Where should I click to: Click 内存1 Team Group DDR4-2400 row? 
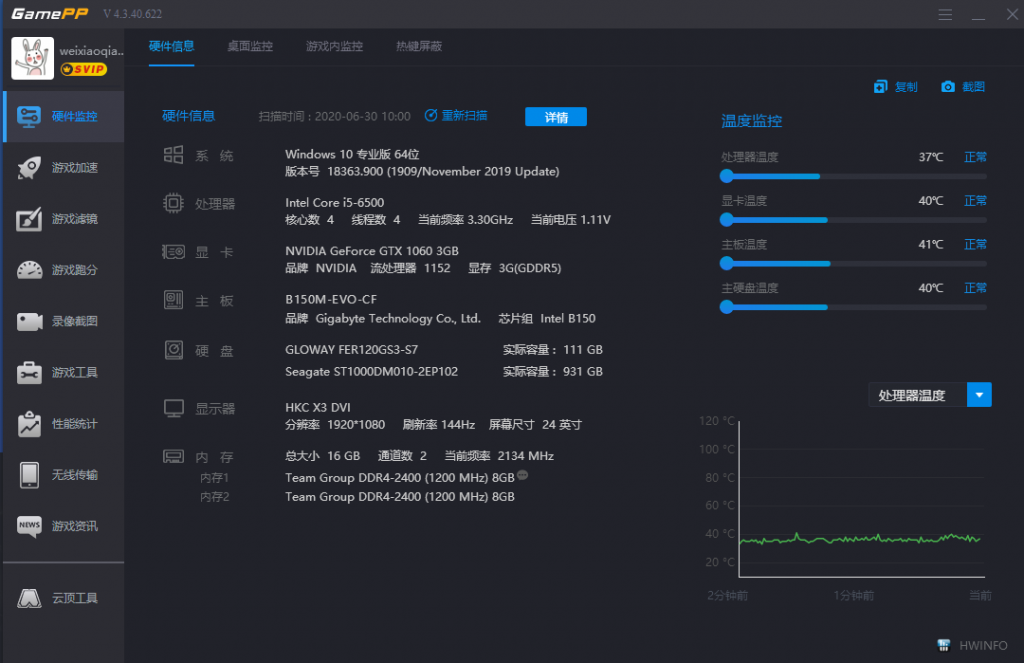(400, 477)
